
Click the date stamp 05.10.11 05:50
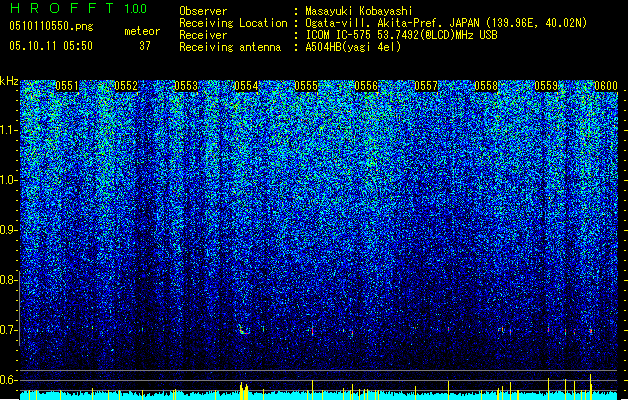tap(51, 46)
